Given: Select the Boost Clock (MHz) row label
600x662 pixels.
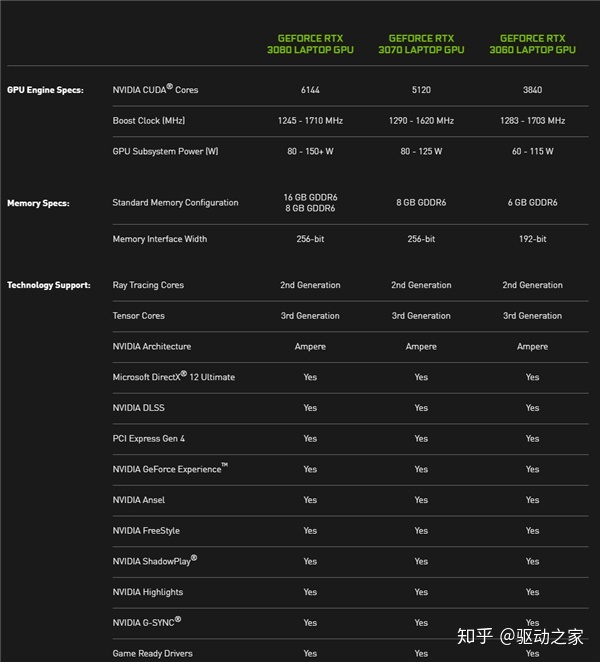Looking at the screenshot, I should [x=149, y=121].
